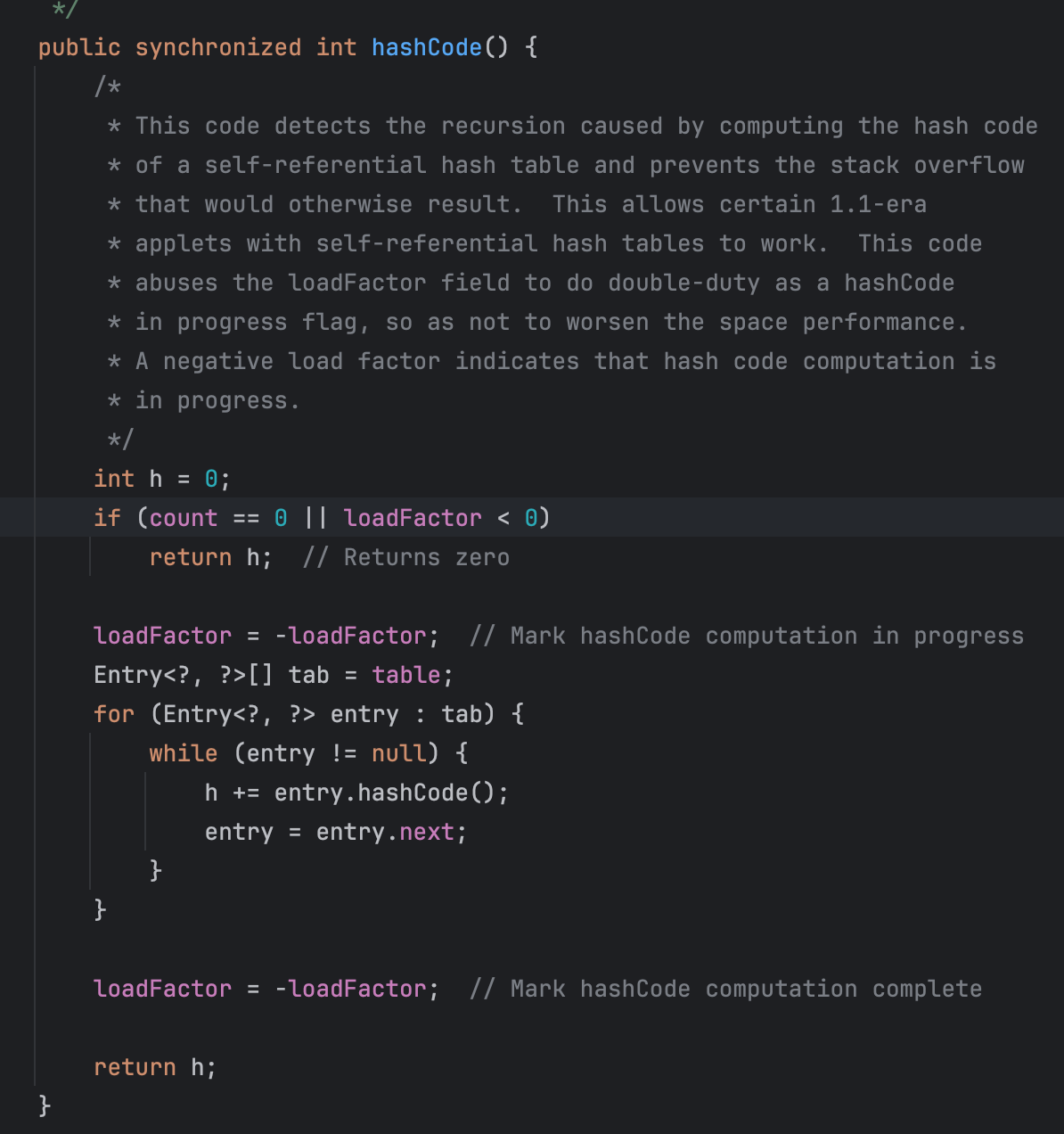Click the comment line mentioning 1.1-era
The height and width of the screenshot is (1134, 1064).
(517, 204)
